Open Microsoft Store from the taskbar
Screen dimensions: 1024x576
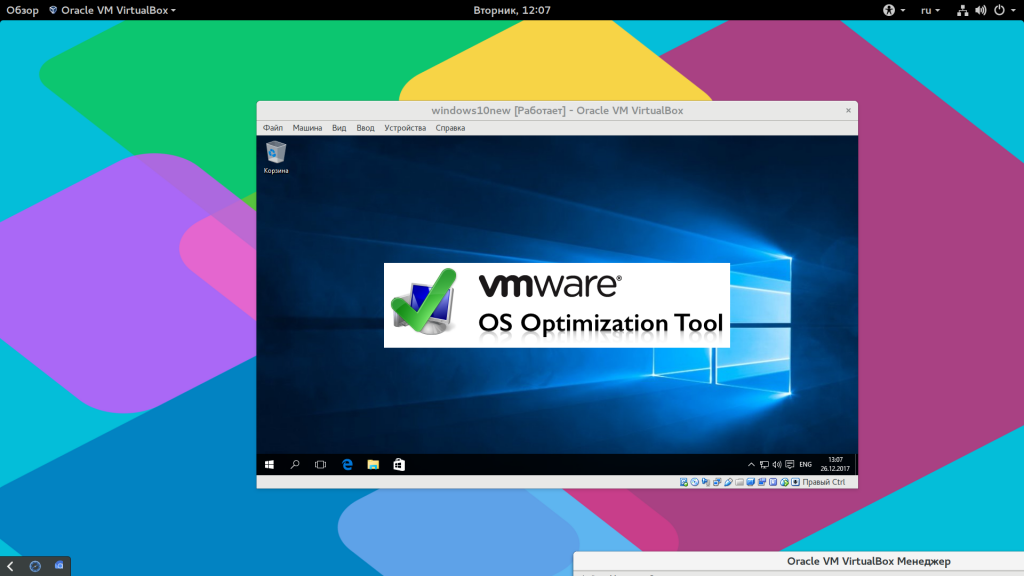pos(399,465)
